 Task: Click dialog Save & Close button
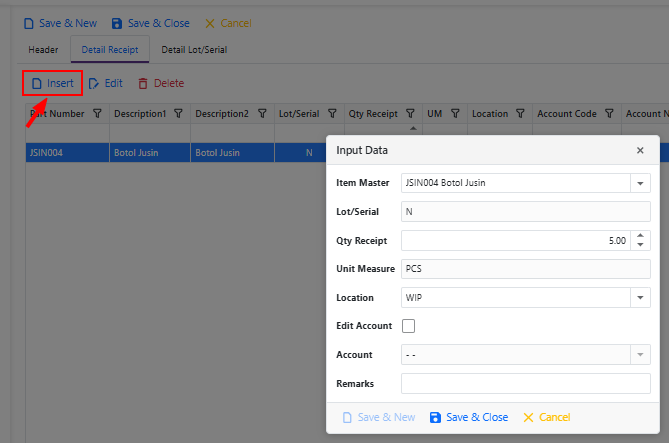tap(469, 417)
